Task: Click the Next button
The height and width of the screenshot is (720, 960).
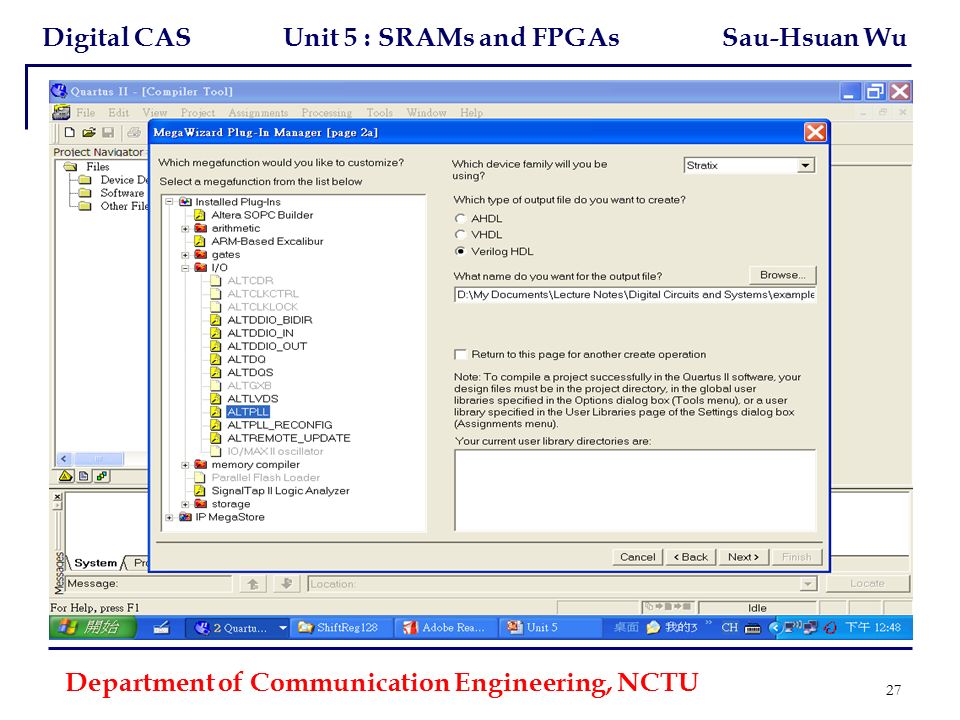Action: point(743,557)
